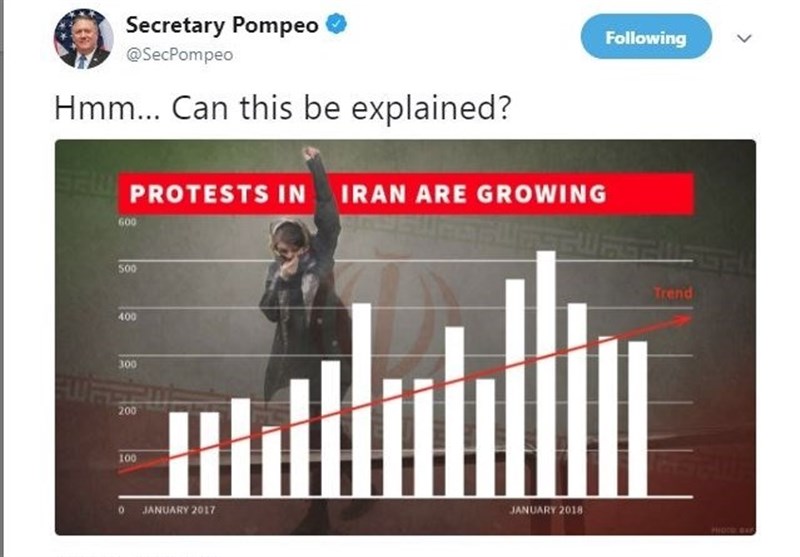
Task: Open the Secretary Pompeo display name link
Action: [226, 25]
